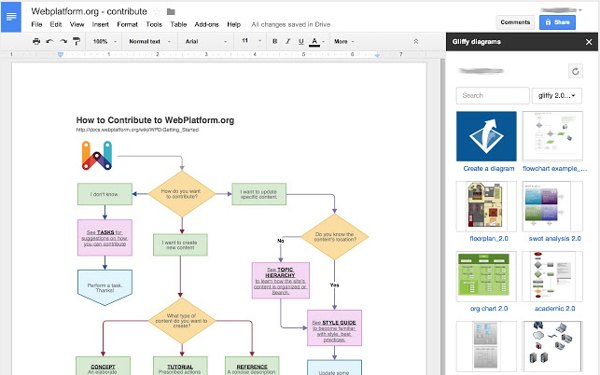
Task: Expand the More toolbar options
Action: click(x=344, y=41)
